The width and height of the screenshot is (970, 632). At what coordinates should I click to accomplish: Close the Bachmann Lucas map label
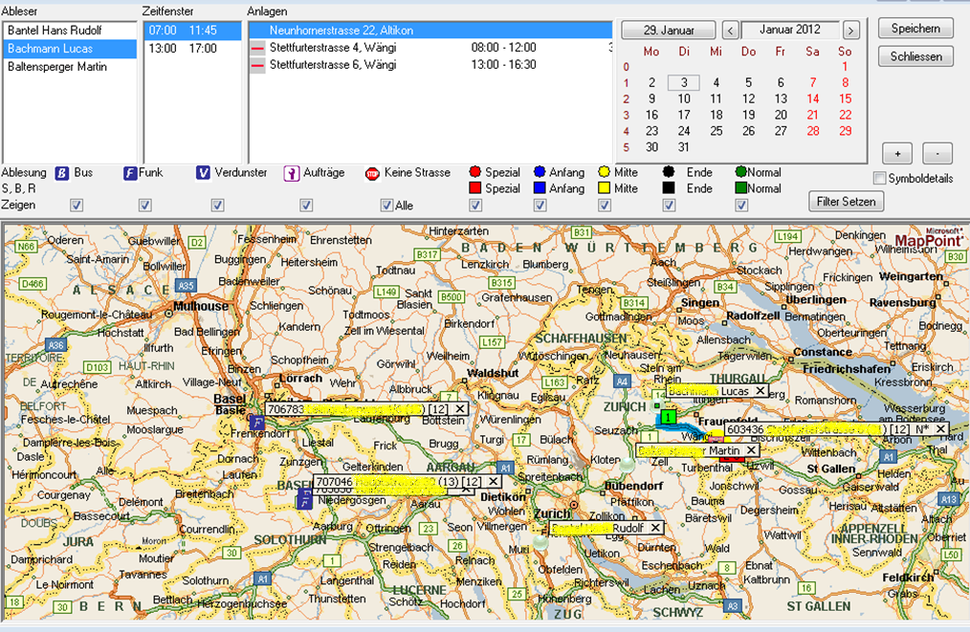760,391
